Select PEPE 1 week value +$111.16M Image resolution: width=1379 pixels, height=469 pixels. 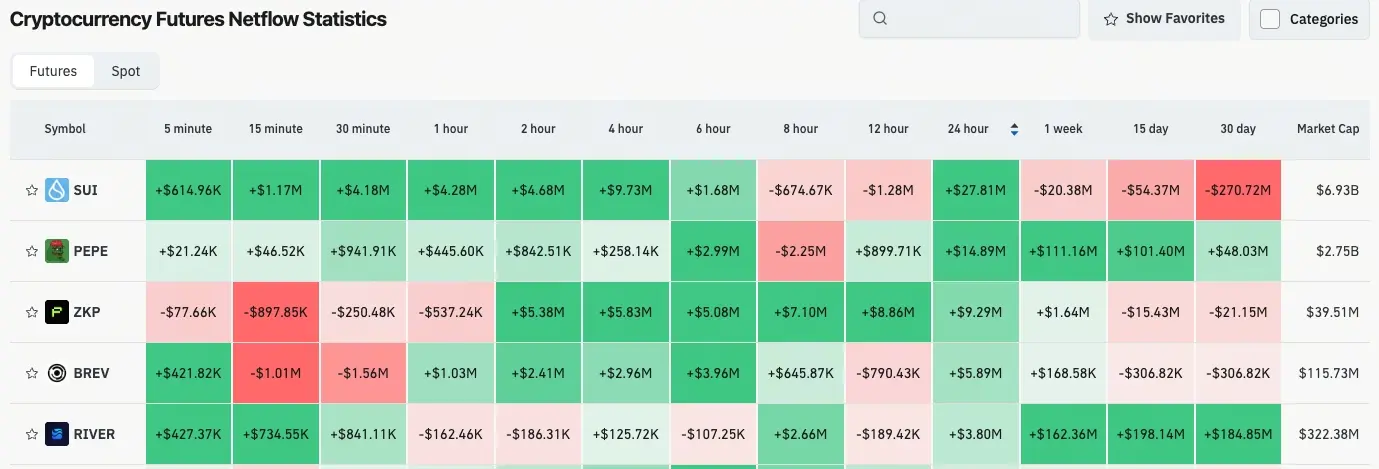(1063, 251)
